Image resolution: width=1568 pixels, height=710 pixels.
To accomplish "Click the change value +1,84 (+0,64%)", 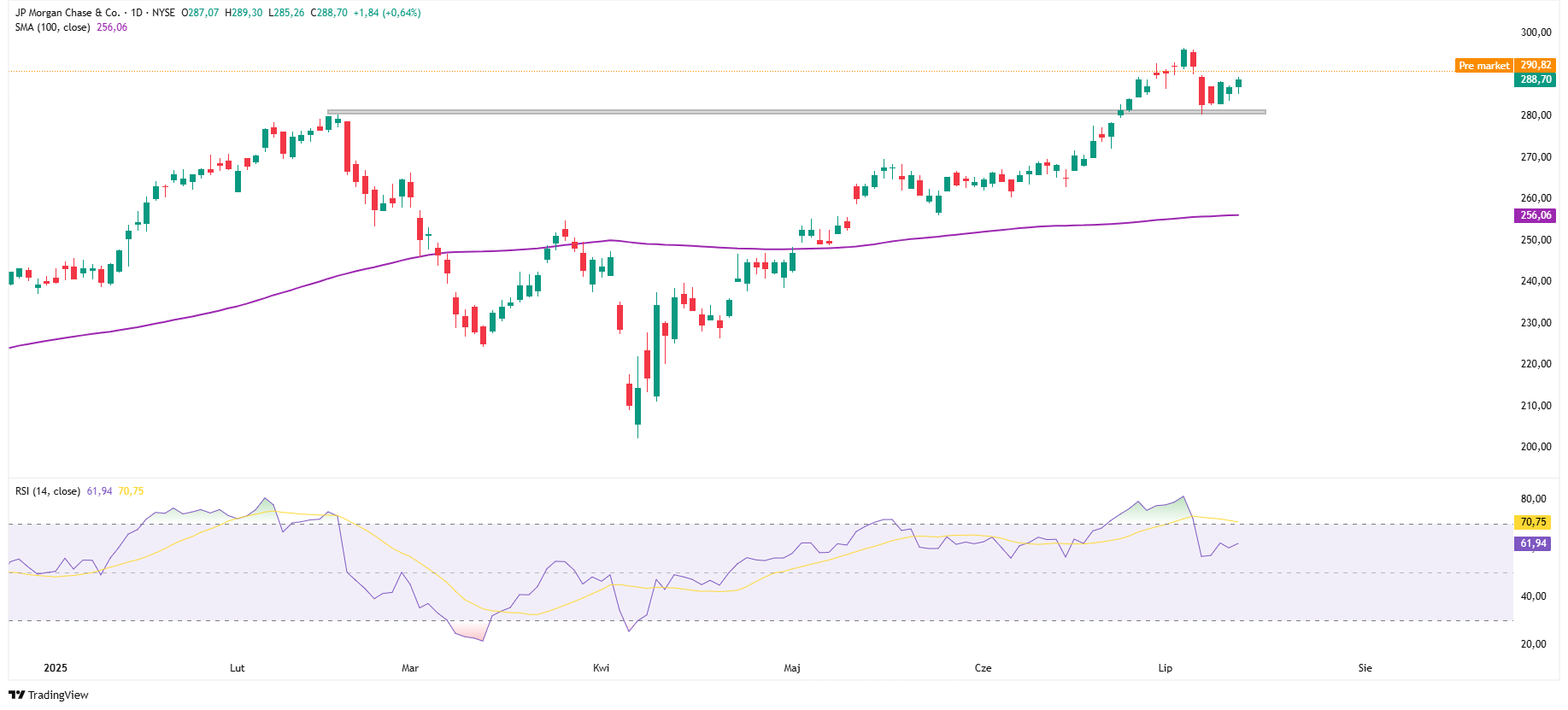I will [x=387, y=13].
